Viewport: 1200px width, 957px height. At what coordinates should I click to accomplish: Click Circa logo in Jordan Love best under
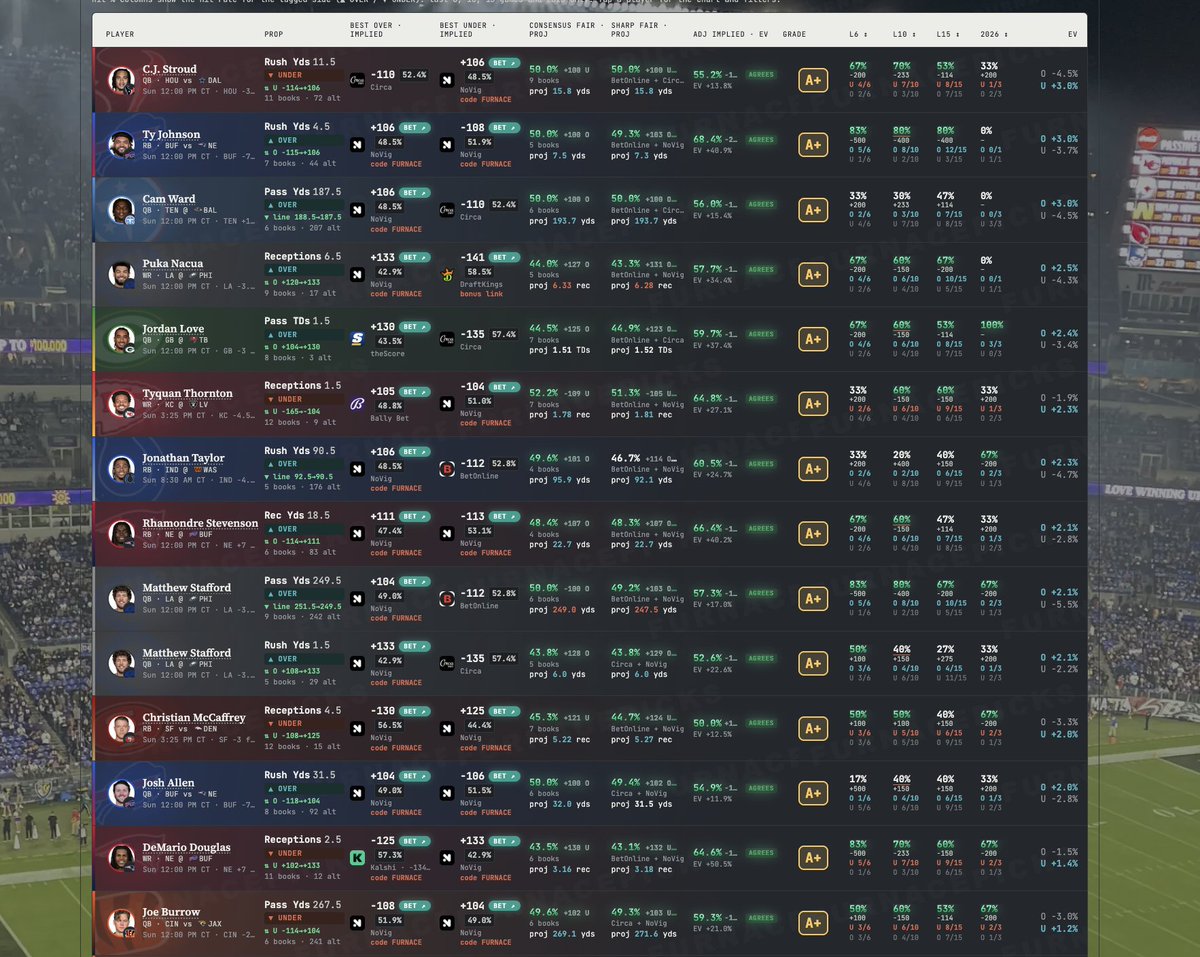447,340
